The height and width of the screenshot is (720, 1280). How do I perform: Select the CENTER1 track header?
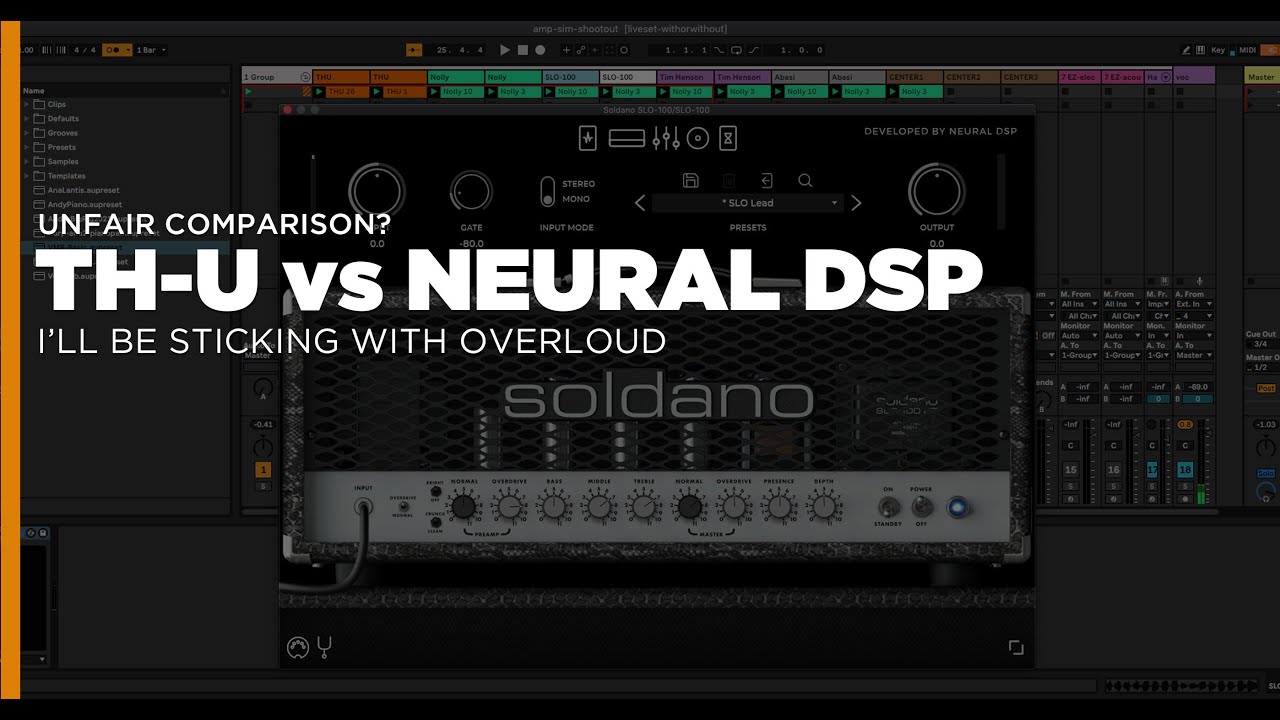point(913,77)
